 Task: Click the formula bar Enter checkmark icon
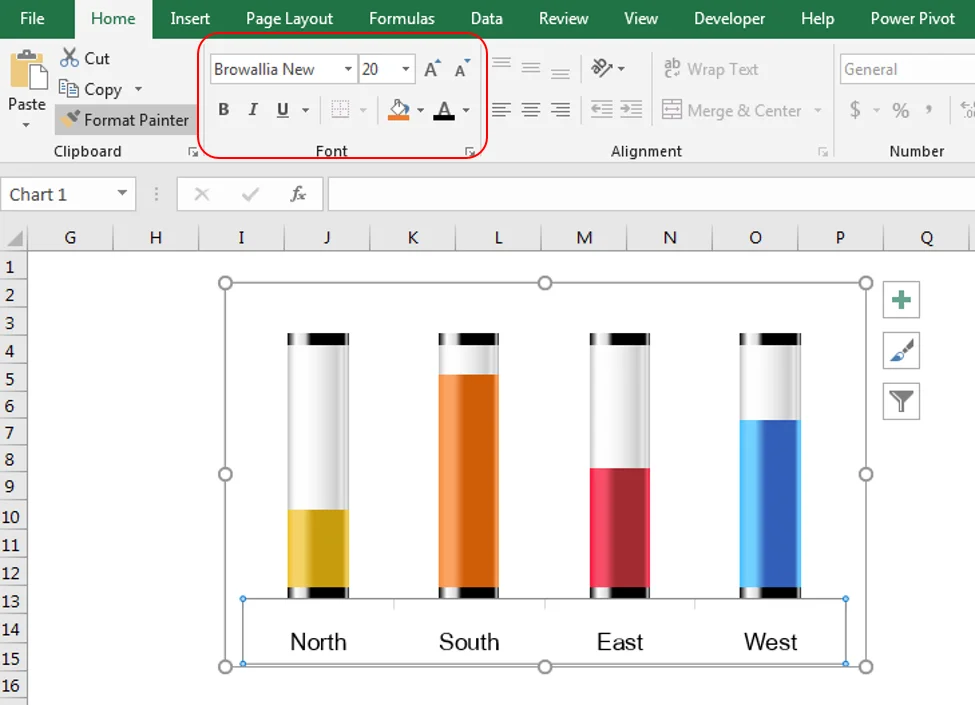pos(250,195)
